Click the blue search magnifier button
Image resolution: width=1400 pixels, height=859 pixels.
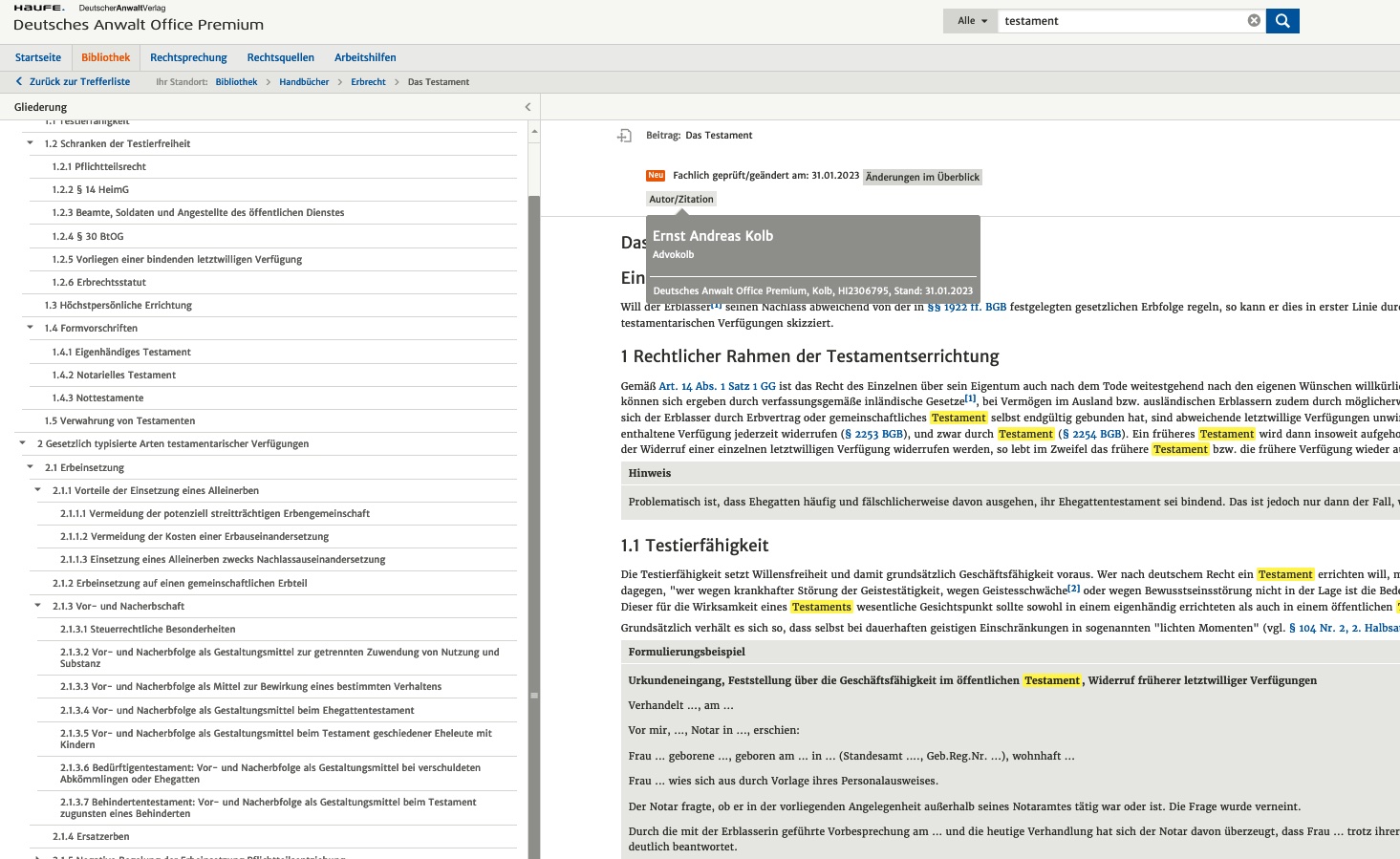1282,20
